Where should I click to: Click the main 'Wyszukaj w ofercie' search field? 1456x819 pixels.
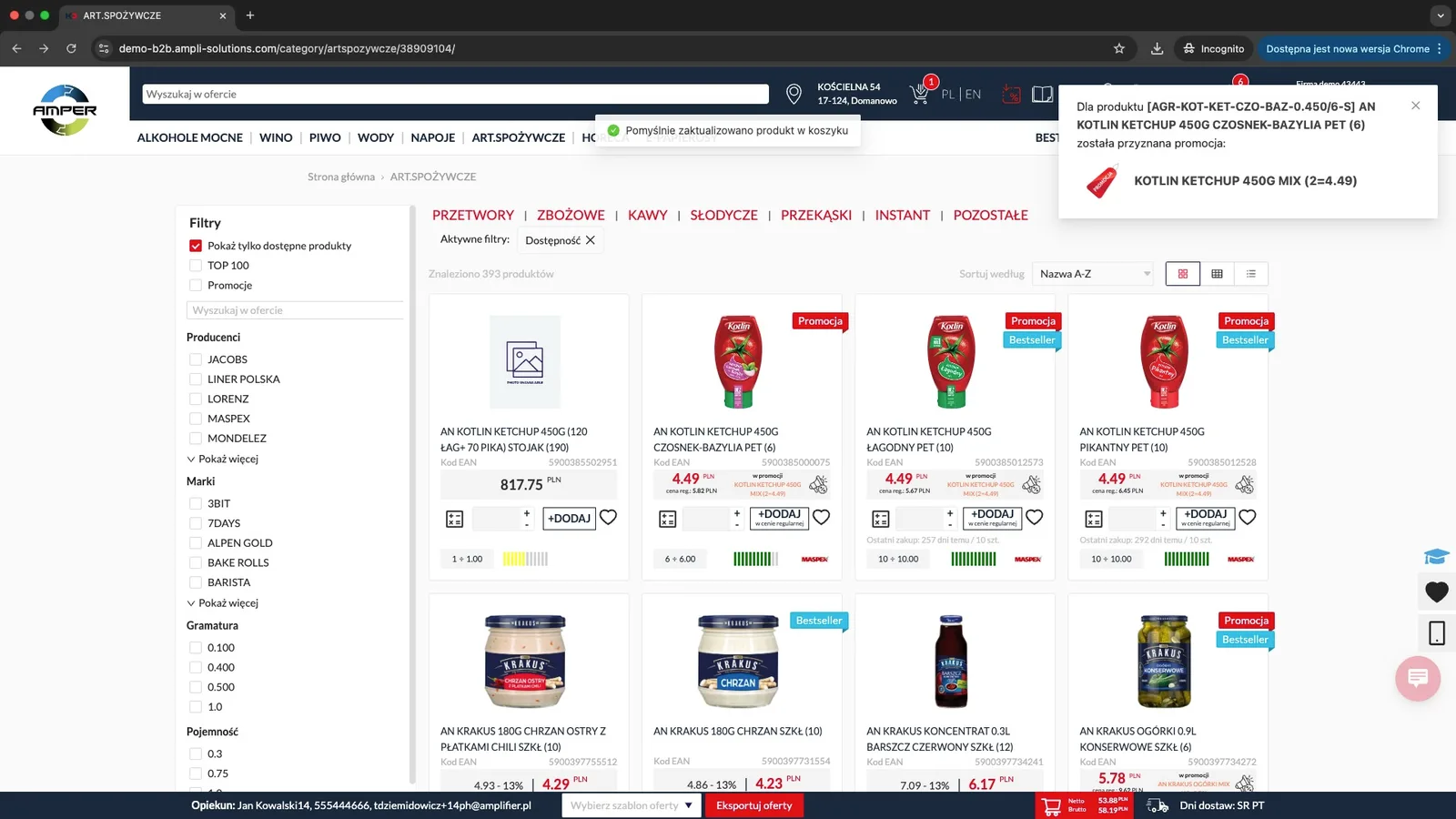(455, 94)
